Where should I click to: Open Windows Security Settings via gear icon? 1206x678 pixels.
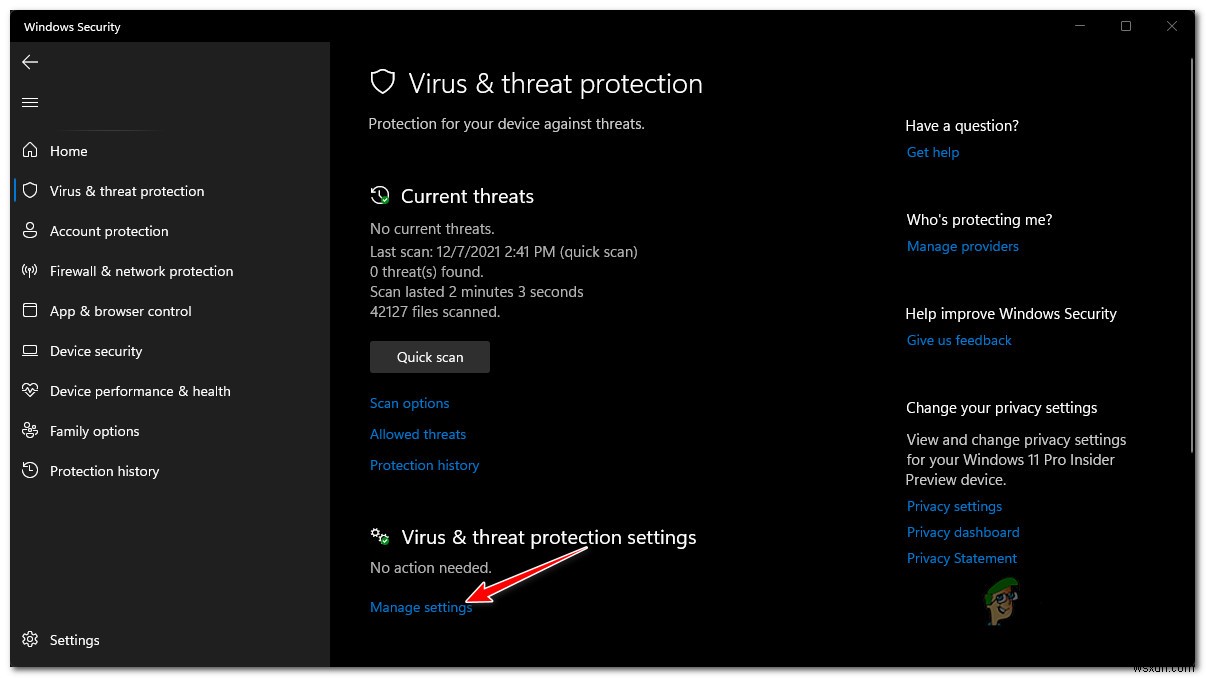(30, 640)
